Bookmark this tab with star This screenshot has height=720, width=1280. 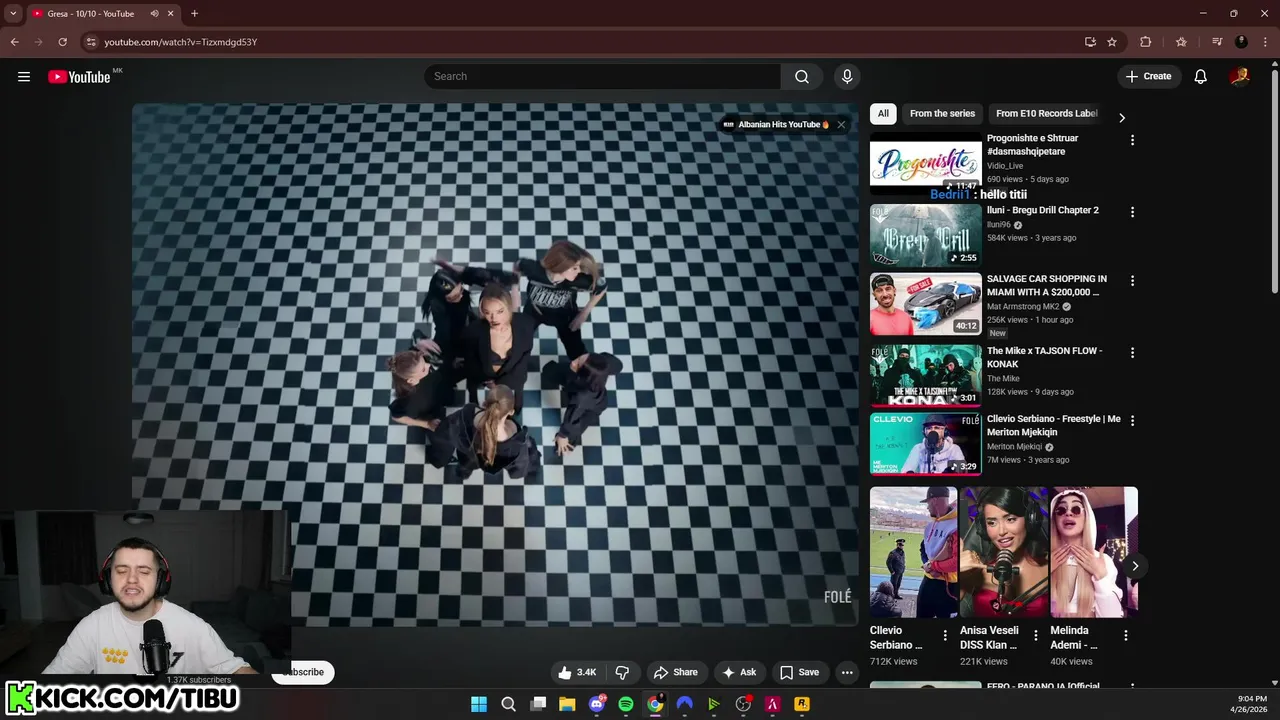[x=1112, y=42]
